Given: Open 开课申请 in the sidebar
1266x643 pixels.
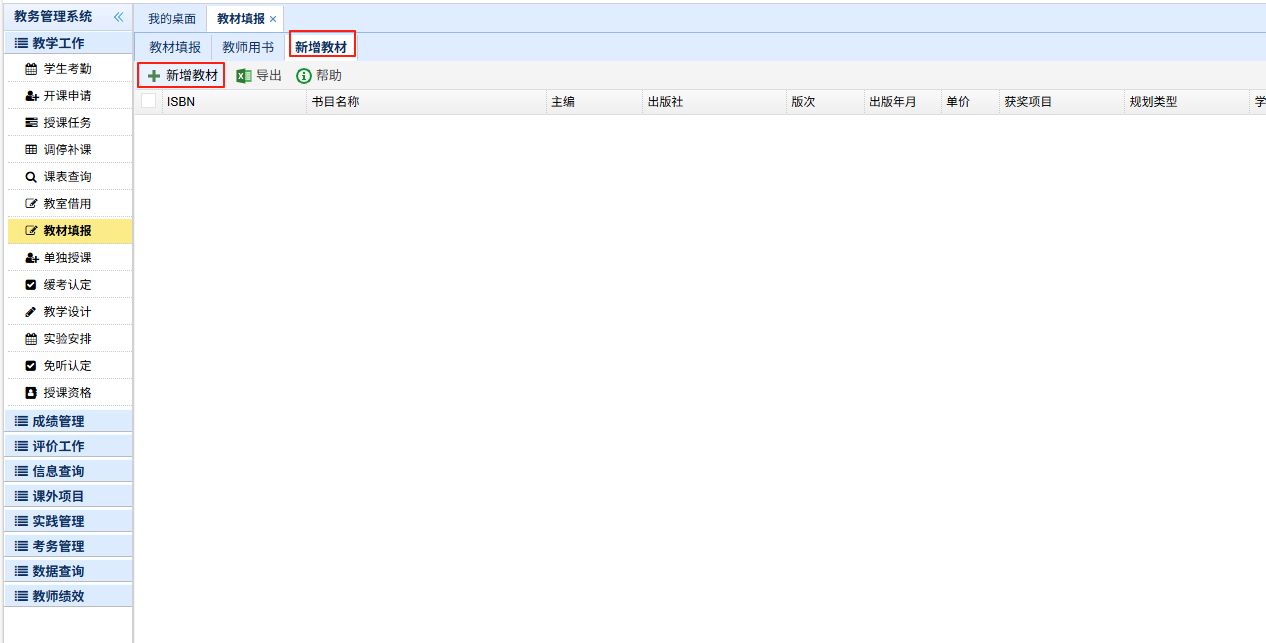Looking at the screenshot, I should tap(67, 96).
